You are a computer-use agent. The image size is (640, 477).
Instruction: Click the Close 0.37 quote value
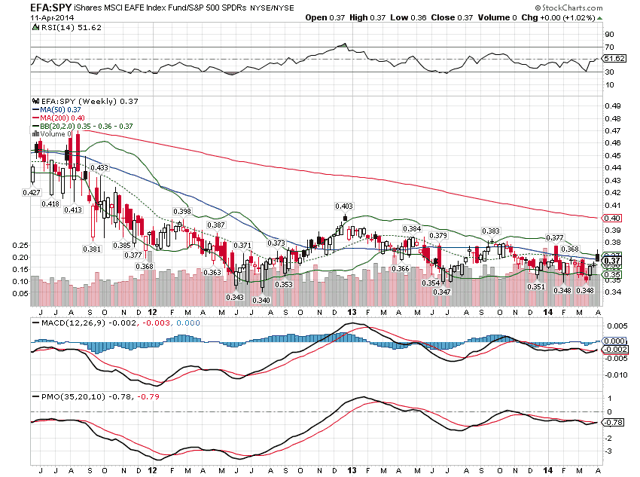(452, 18)
